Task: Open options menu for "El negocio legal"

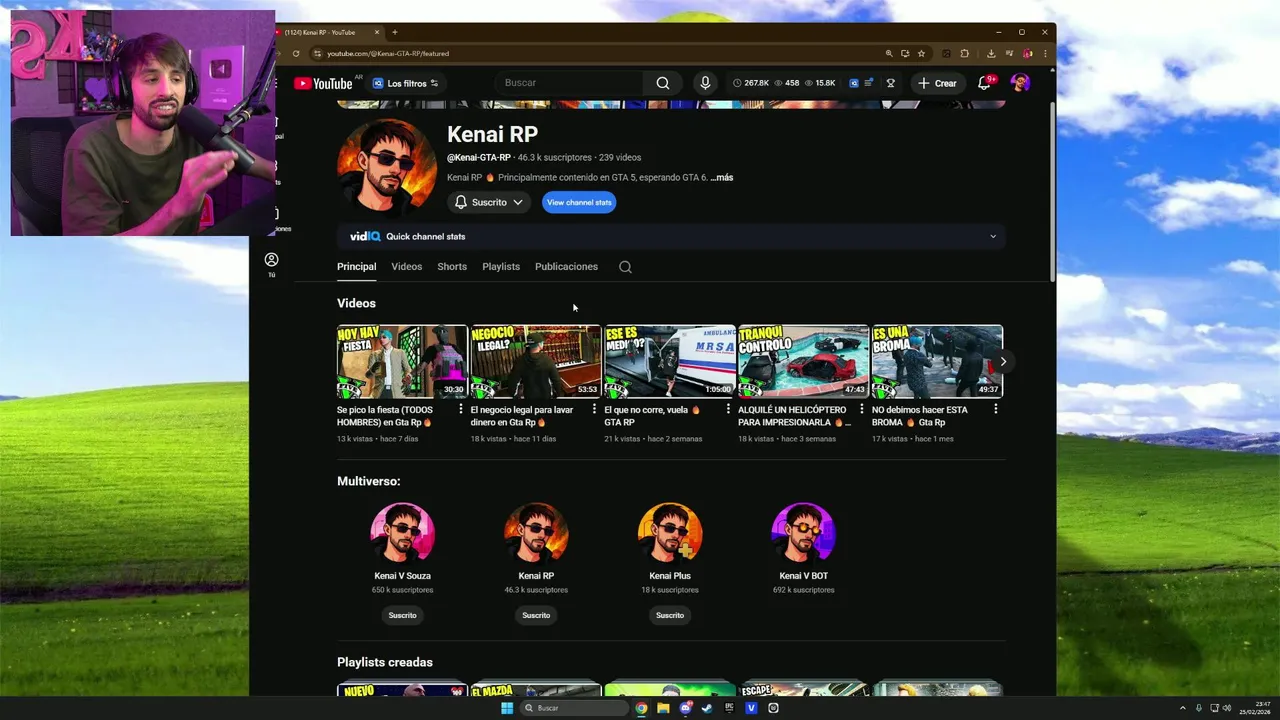Action: 594,409
